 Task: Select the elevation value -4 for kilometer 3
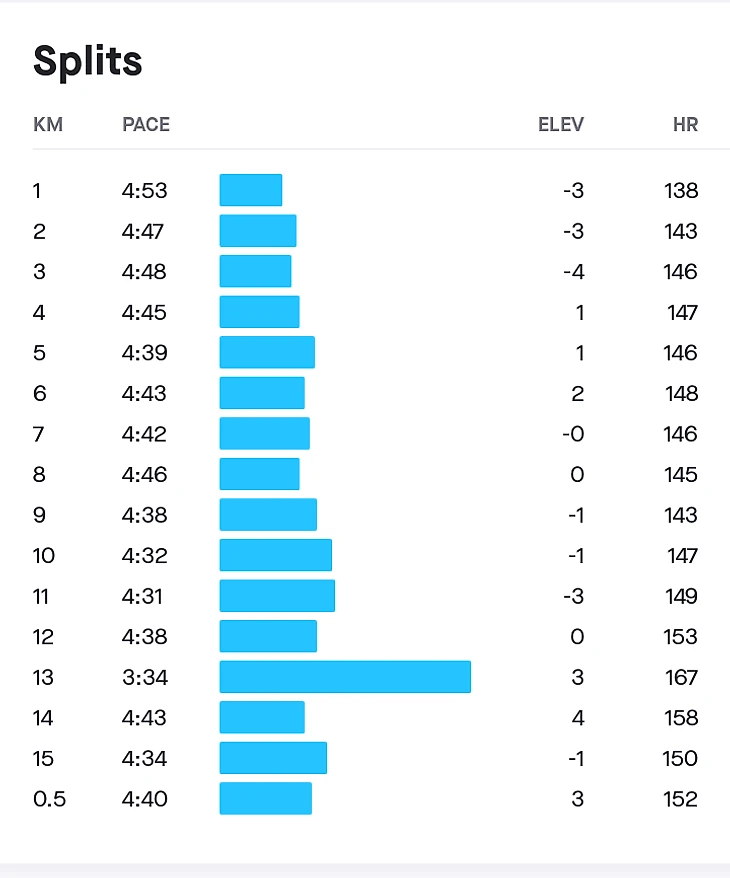point(574,272)
